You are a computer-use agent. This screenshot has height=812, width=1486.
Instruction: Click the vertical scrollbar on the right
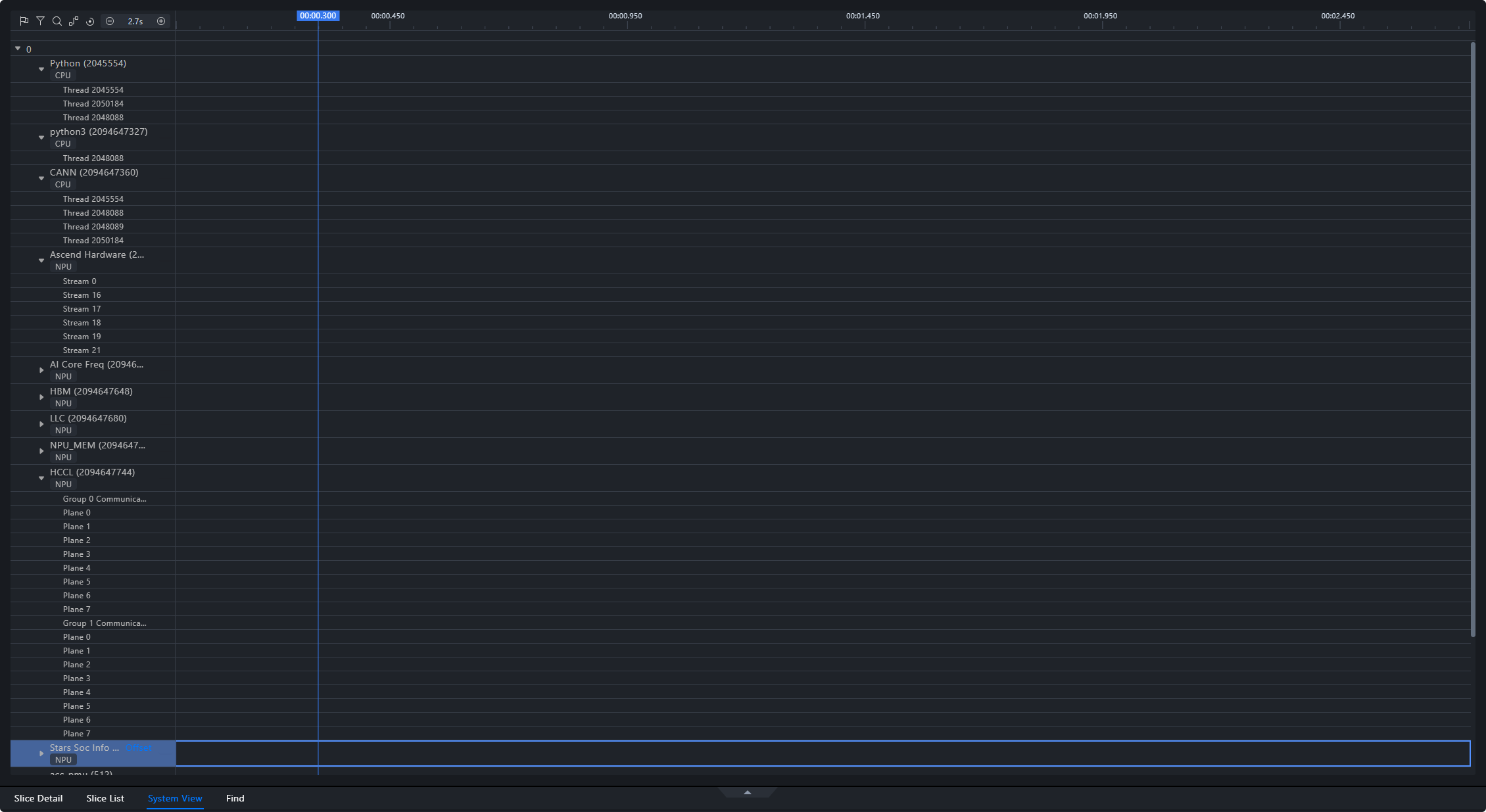click(1473, 339)
